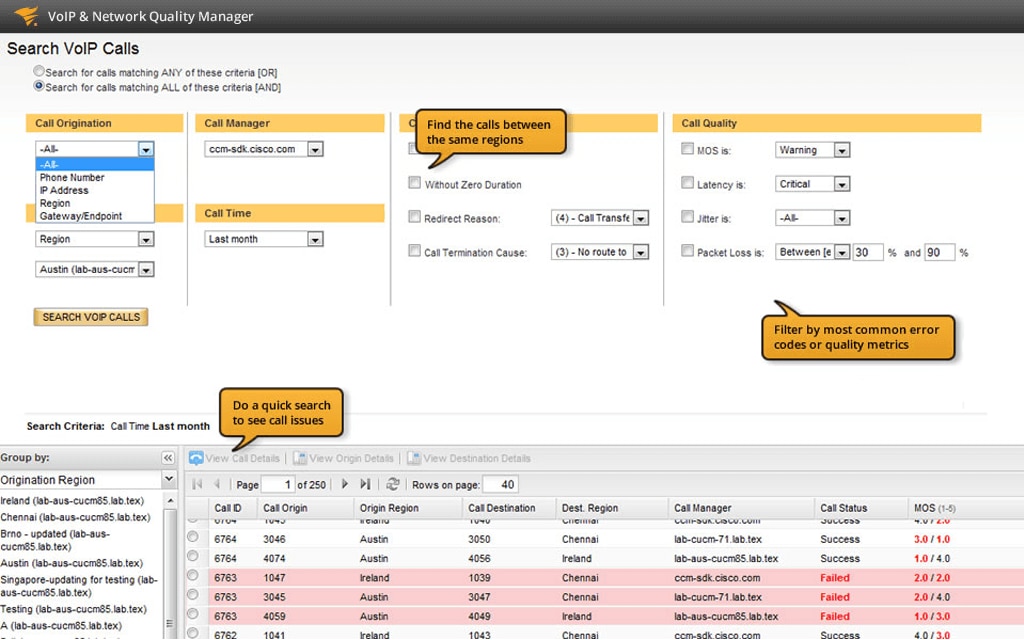Refresh the call results list

[391, 484]
